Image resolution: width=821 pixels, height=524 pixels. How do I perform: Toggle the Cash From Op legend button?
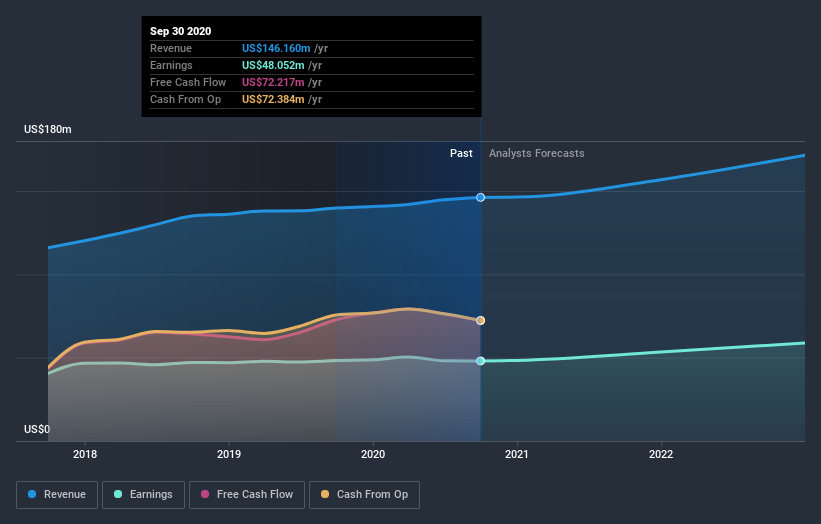pos(364,495)
